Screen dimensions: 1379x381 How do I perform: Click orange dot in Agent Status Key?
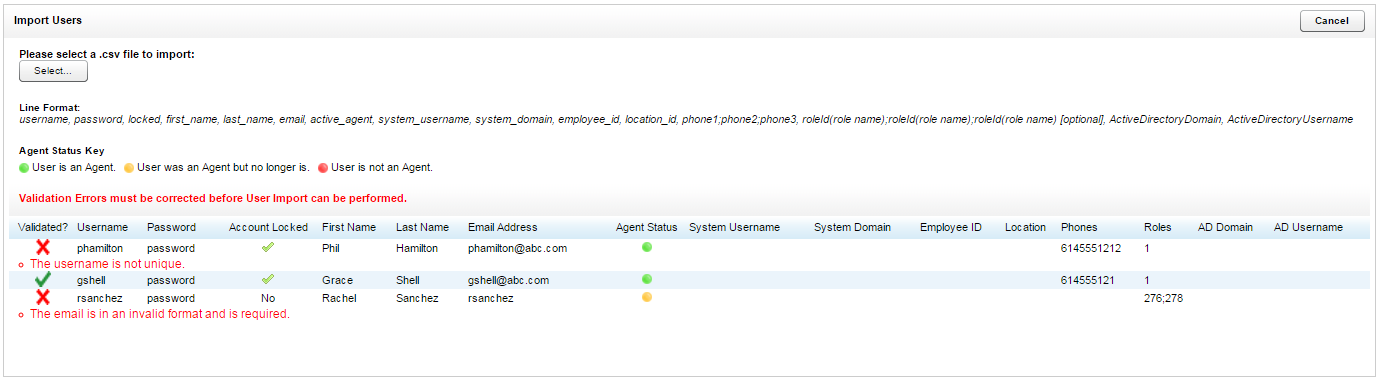coord(129,168)
